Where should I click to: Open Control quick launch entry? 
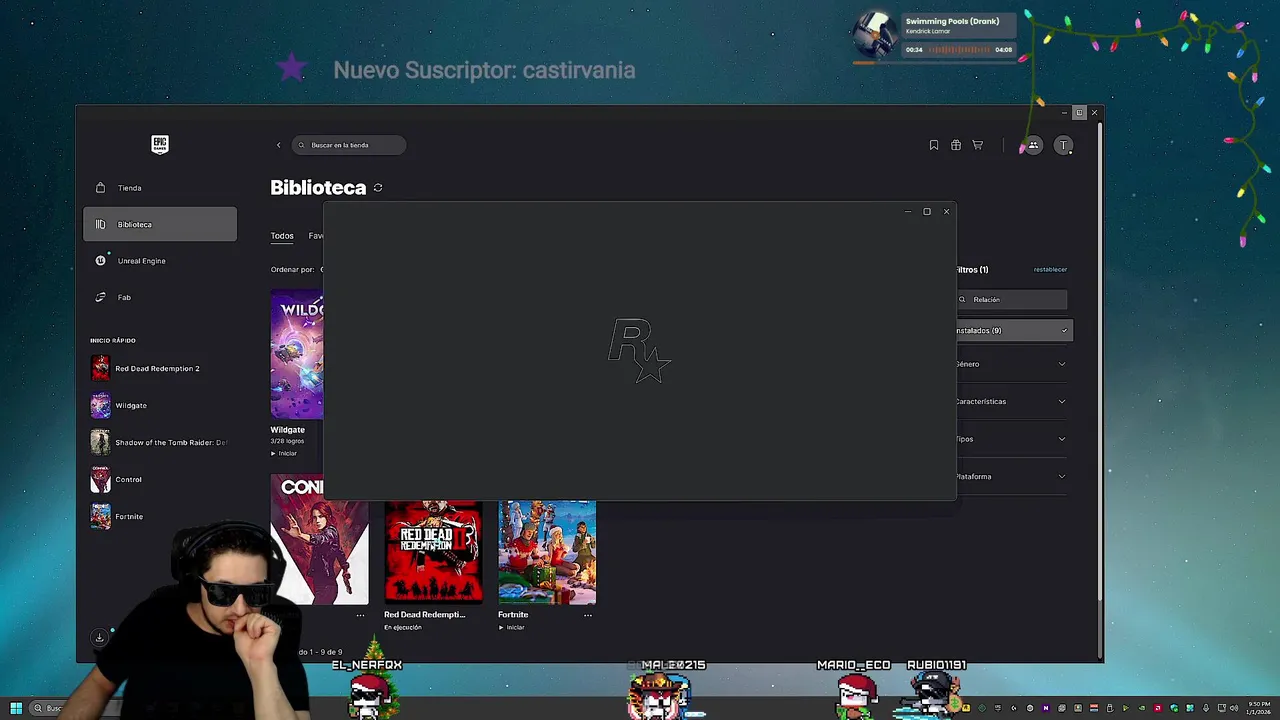(116, 479)
